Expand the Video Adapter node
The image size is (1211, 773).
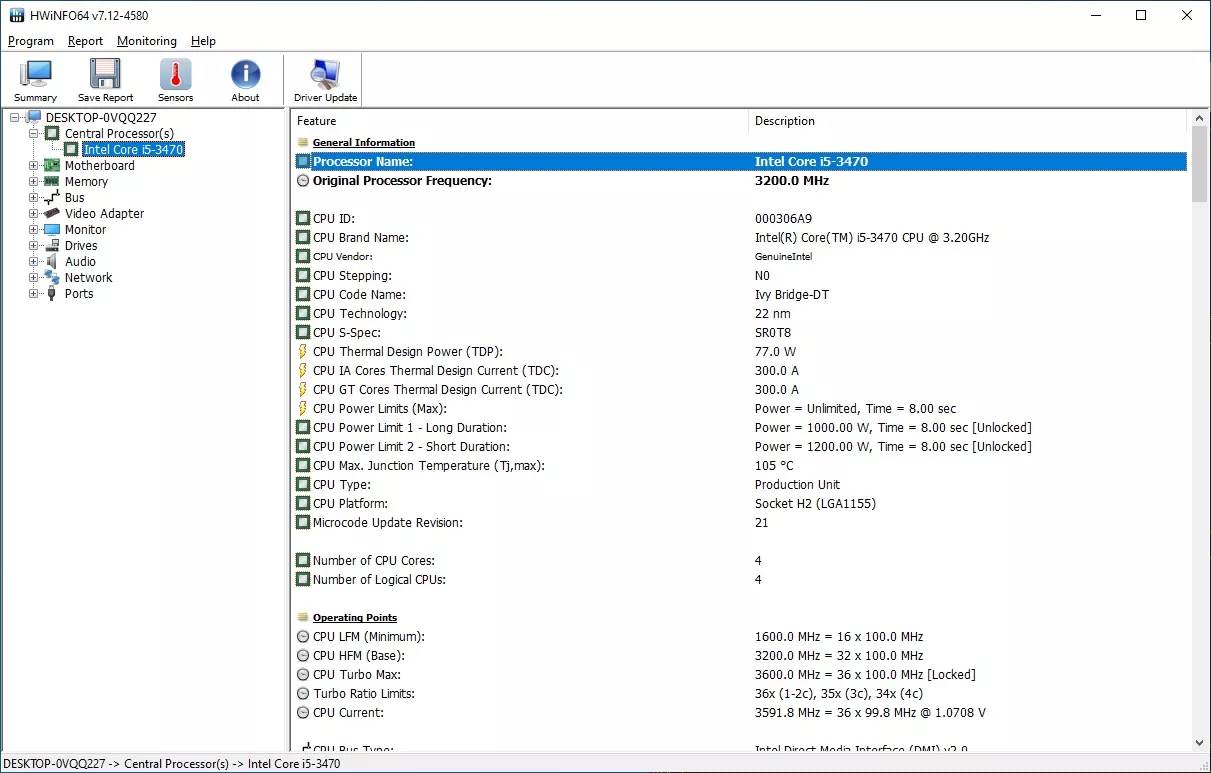tap(34, 214)
